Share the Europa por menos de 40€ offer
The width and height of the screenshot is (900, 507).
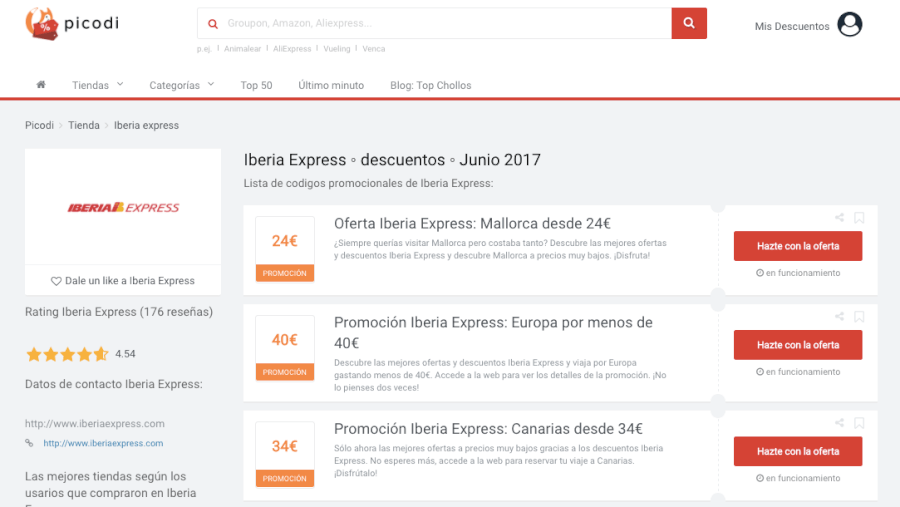(839, 316)
